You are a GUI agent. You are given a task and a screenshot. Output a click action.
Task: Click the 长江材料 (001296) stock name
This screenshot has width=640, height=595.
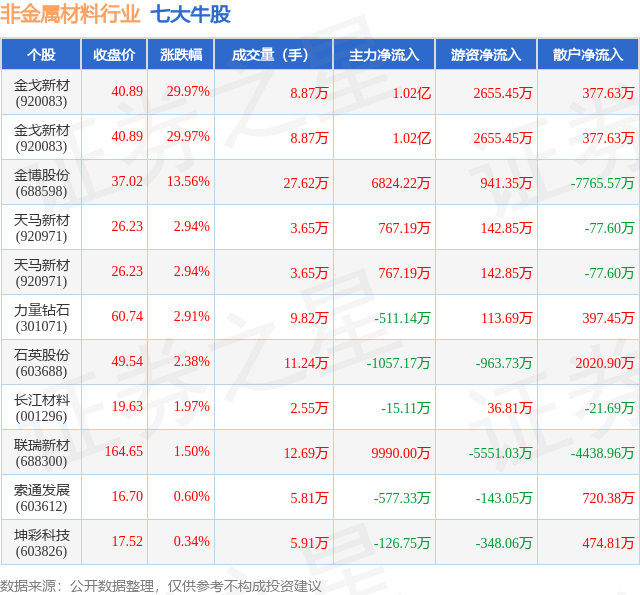[x=41, y=408]
